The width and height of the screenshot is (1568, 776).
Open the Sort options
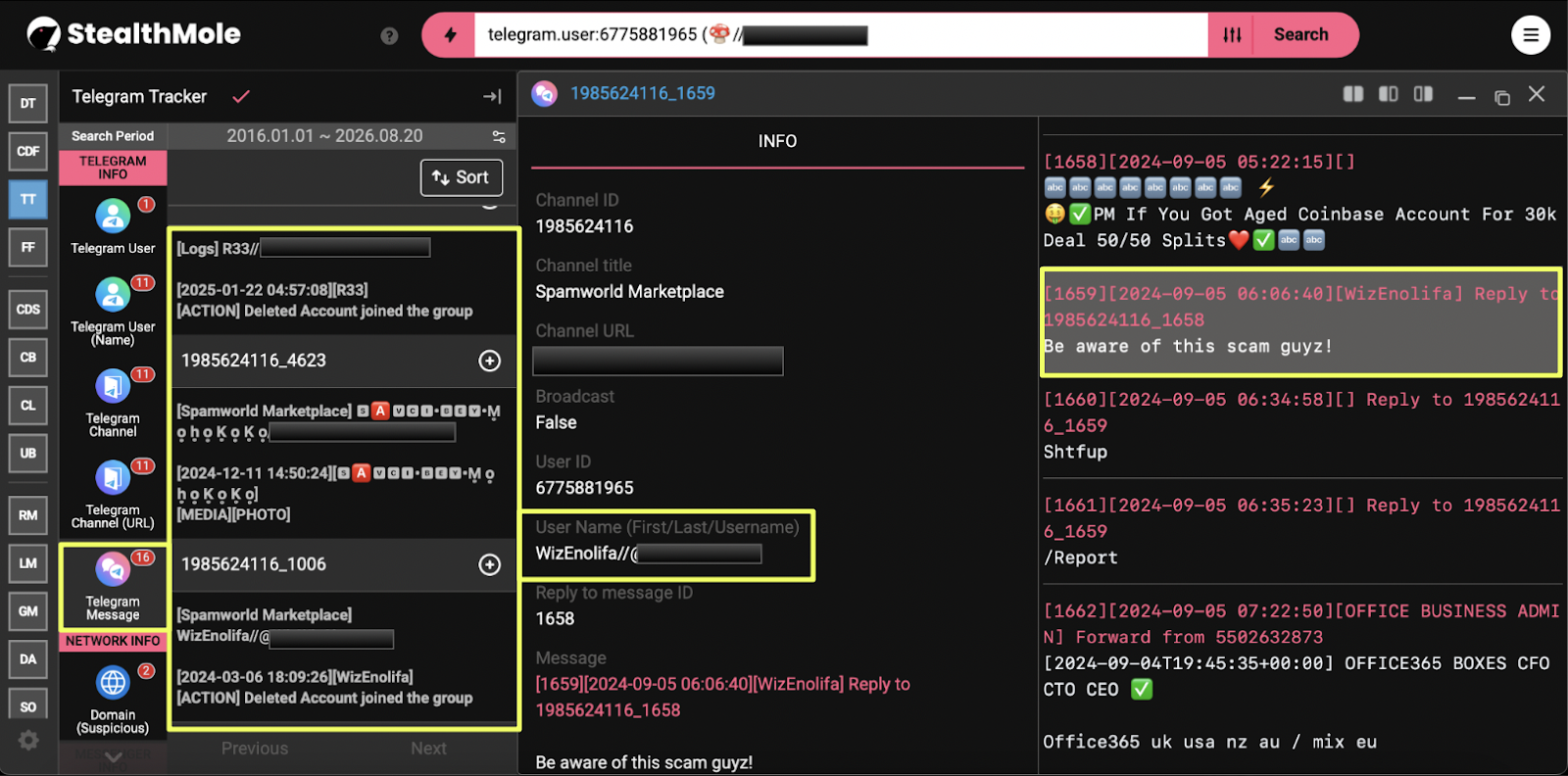(462, 177)
